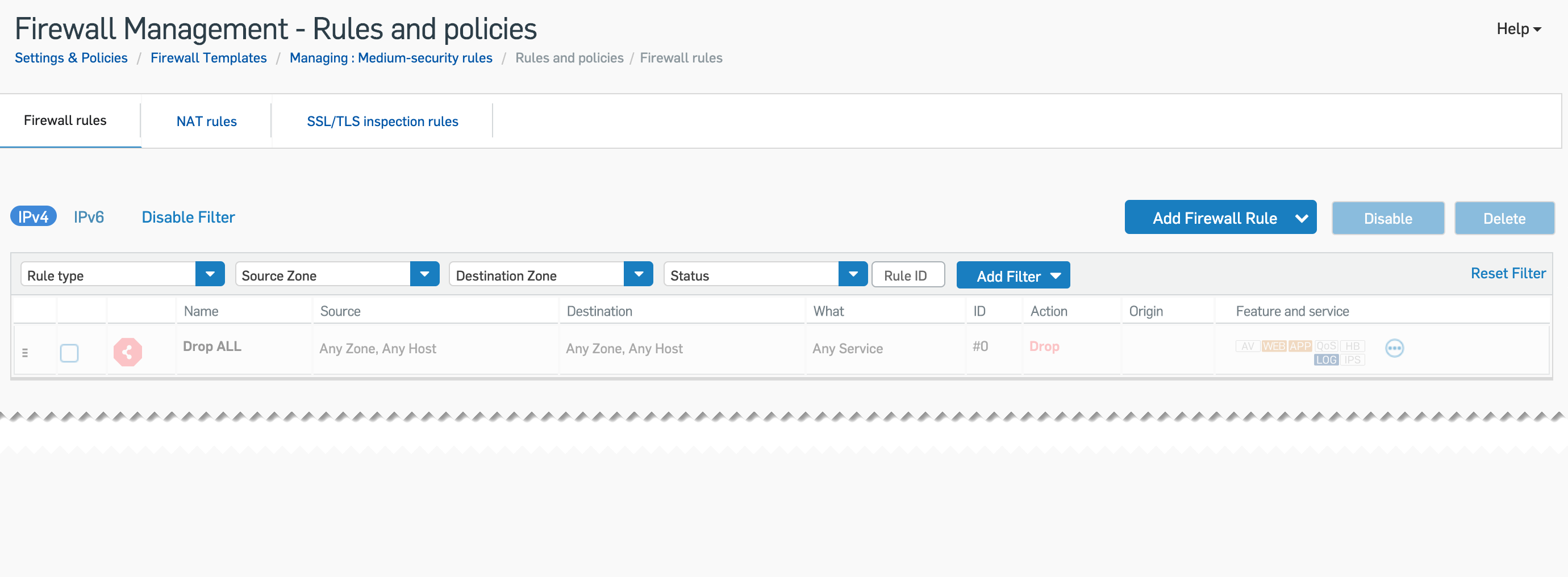Open the SSL/TLS inspection rules tab
The image size is (1568, 577).
382,120
